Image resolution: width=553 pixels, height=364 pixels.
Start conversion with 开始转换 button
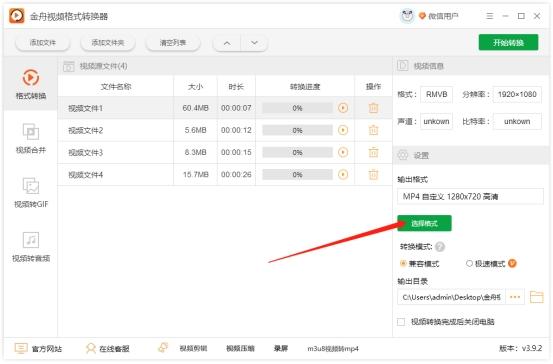click(508, 43)
